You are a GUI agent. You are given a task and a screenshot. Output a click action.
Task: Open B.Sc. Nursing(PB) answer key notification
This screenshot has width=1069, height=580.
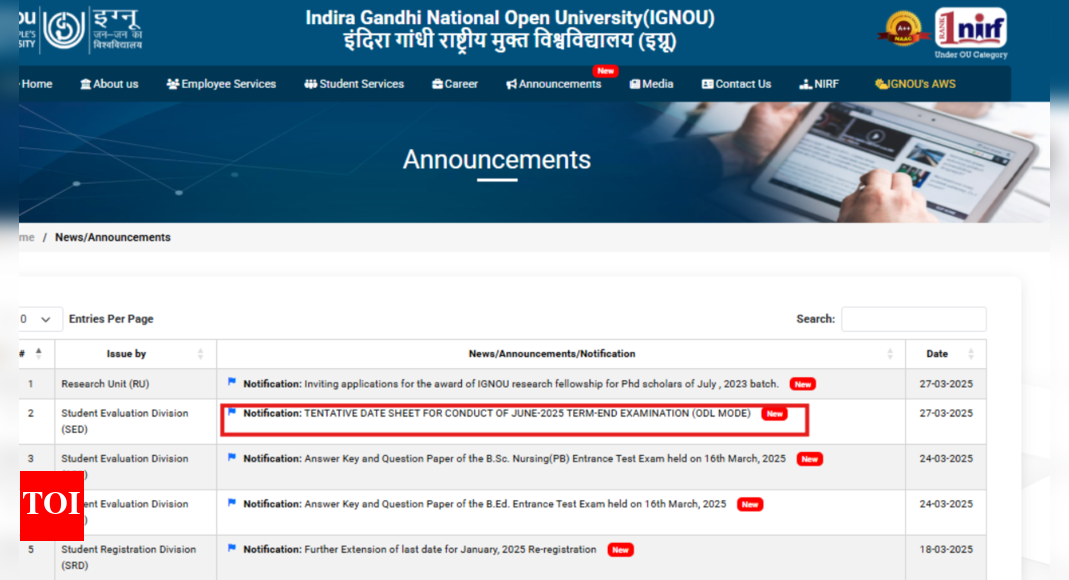pyautogui.click(x=515, y=459)
